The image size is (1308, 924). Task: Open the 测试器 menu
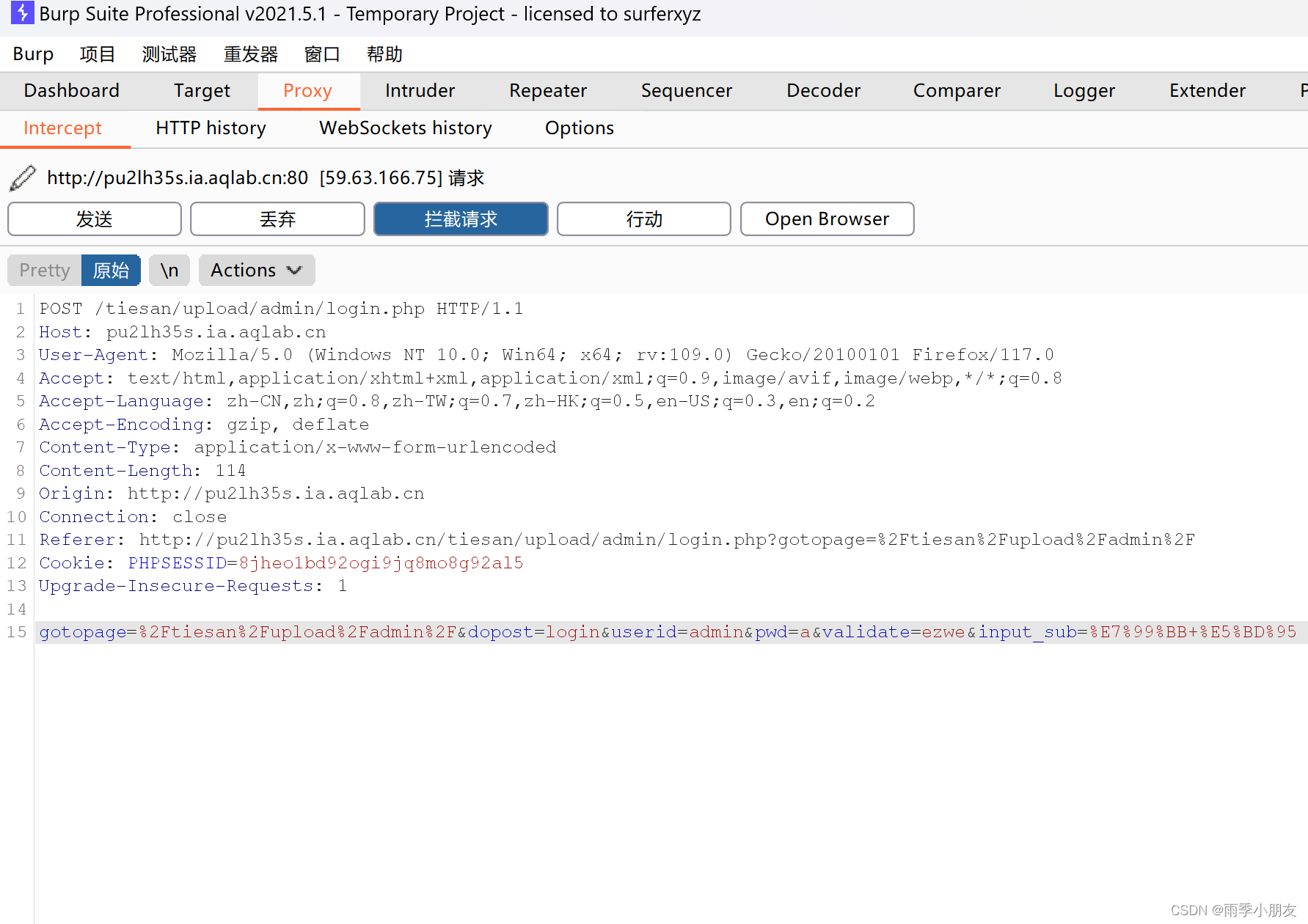[169, 54]
